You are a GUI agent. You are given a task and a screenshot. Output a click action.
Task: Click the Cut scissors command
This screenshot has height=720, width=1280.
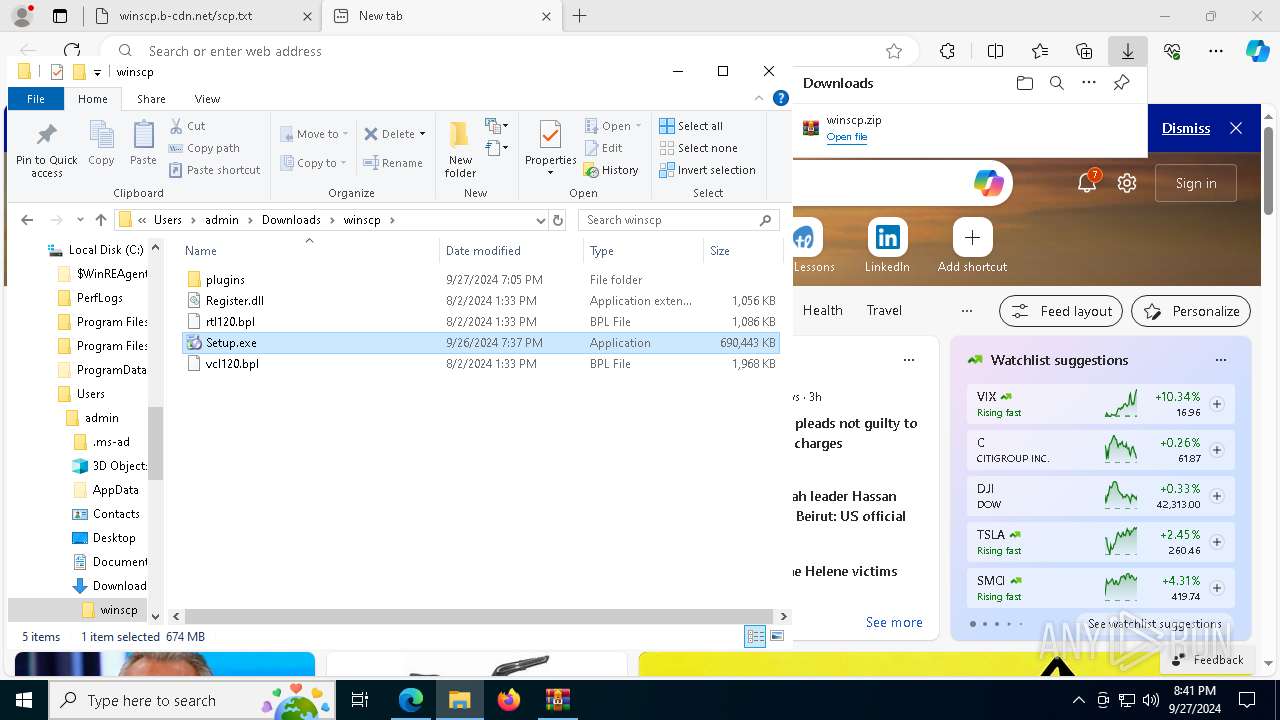pyautogui.click(x=187, y=126)
